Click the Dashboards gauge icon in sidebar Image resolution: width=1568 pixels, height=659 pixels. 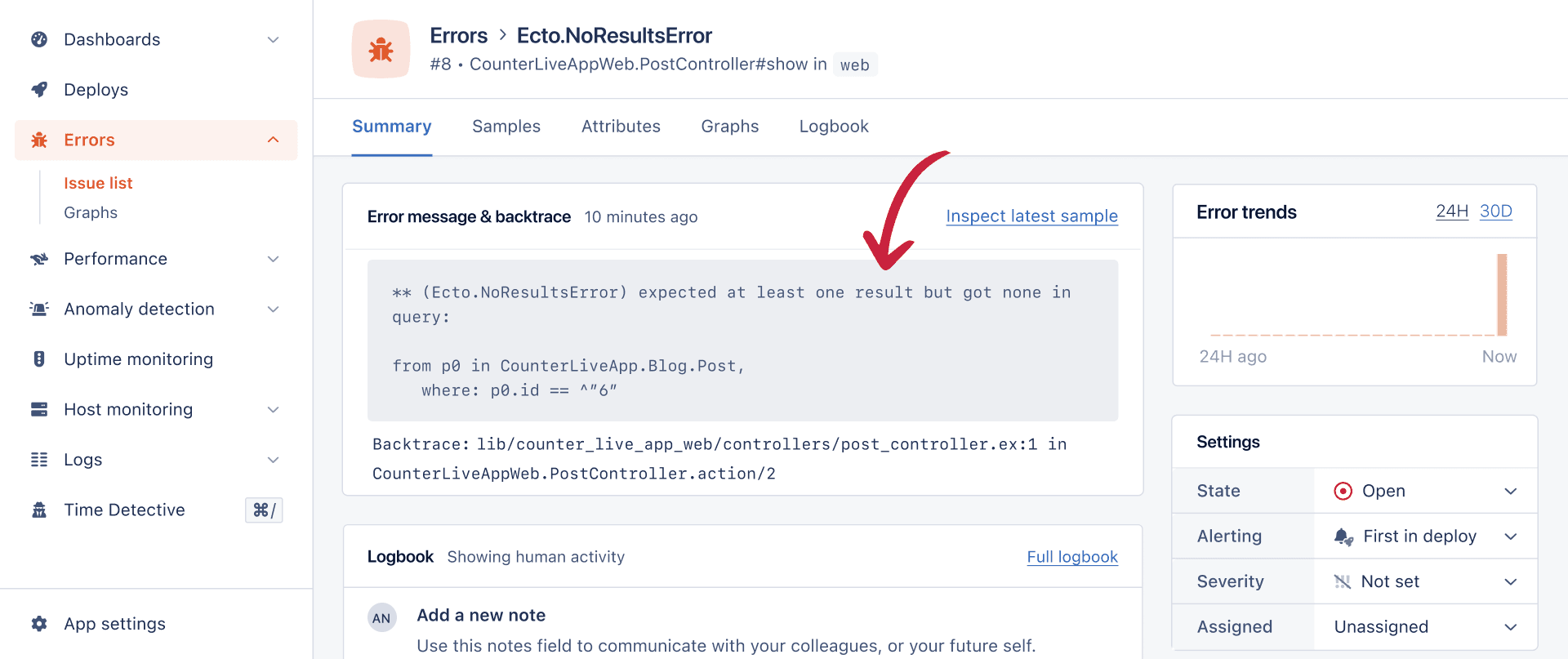pos(38,39)
